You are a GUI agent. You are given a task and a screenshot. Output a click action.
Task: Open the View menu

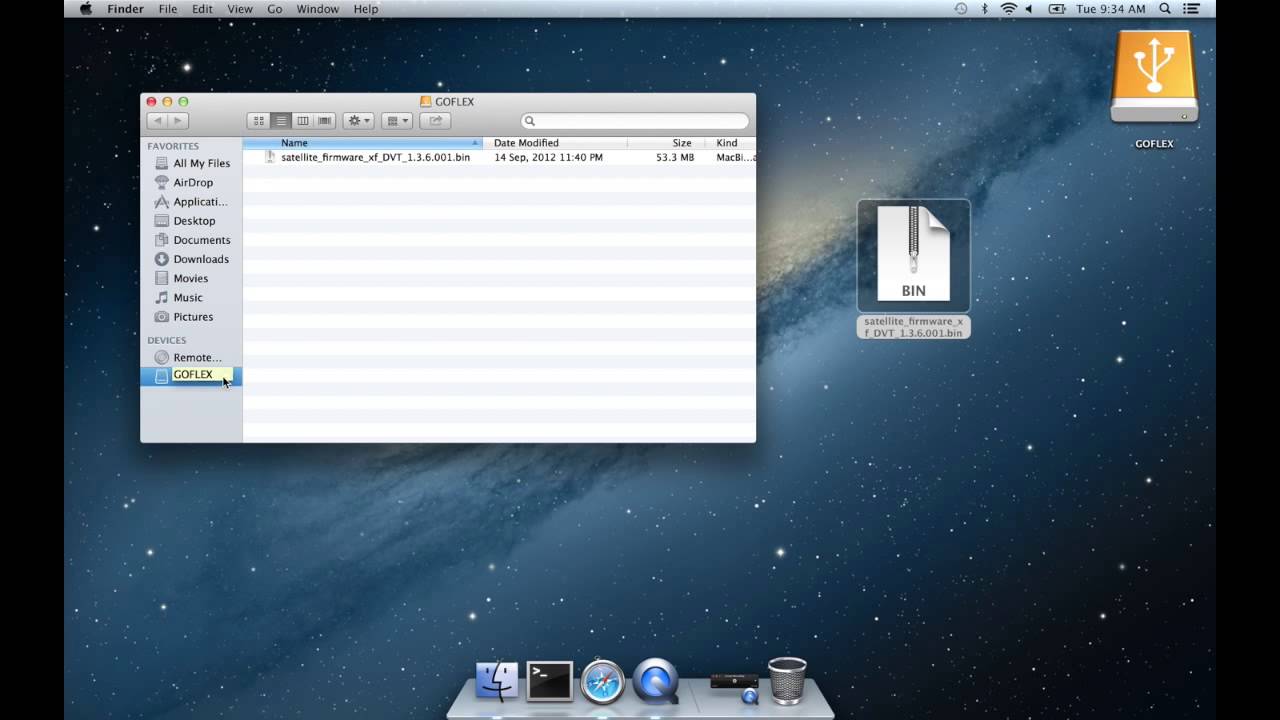tap(240, 9)
